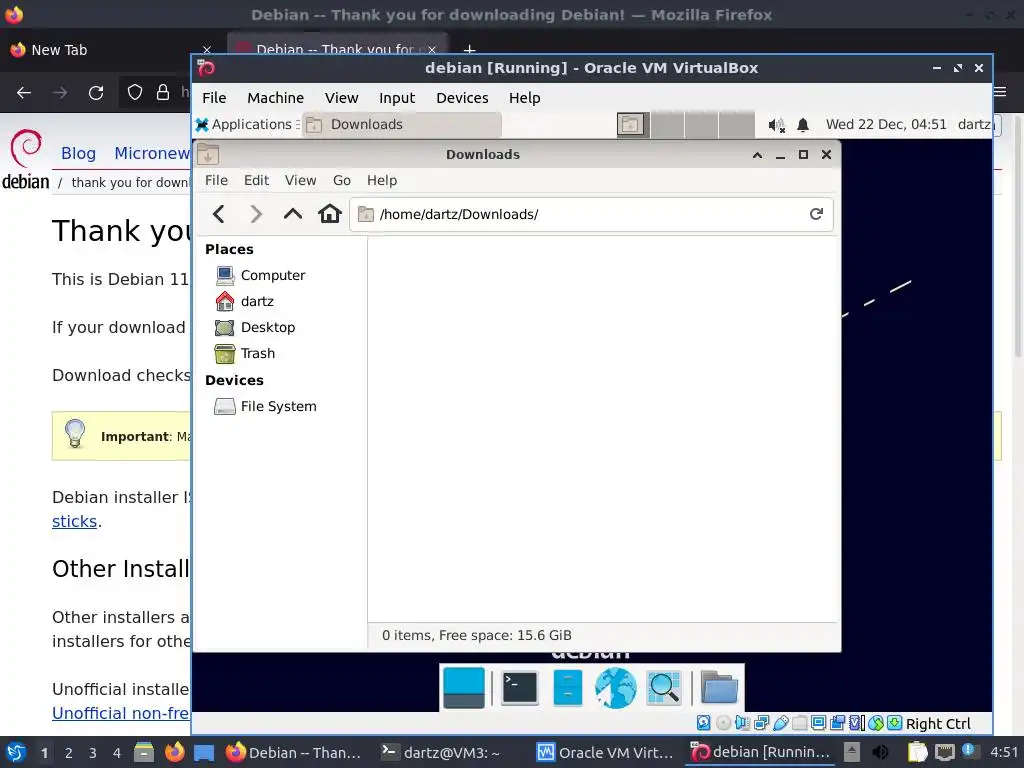Switch to host workspace 2 on the taskbar

[69, 753]
